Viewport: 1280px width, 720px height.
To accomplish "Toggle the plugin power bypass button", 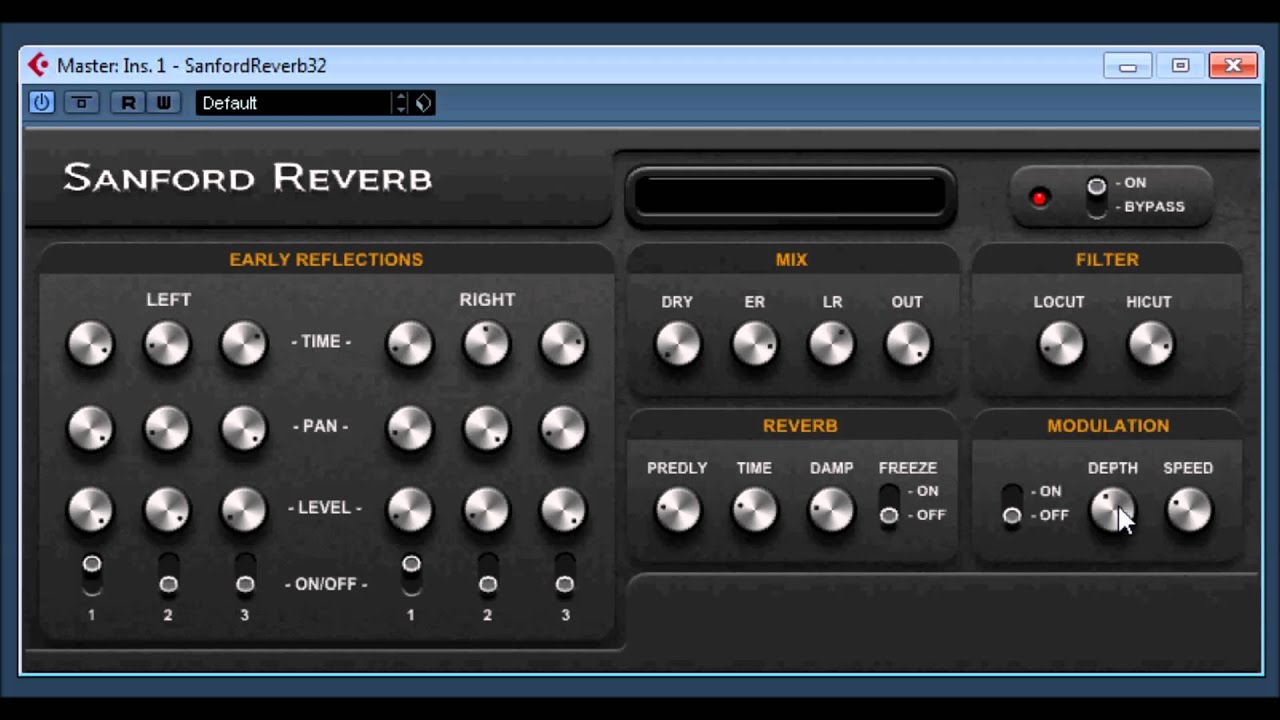I will coord(41,102).
